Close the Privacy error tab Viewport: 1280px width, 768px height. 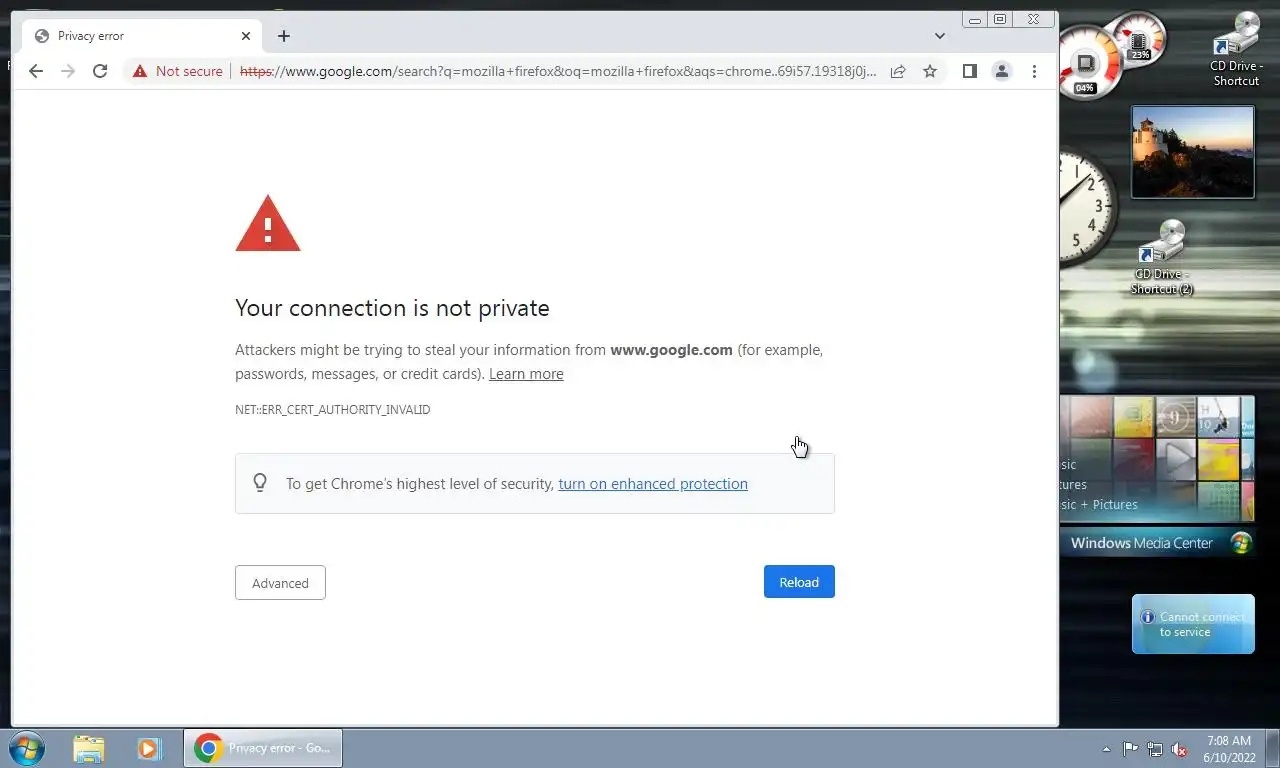click(x=246, y=36)
